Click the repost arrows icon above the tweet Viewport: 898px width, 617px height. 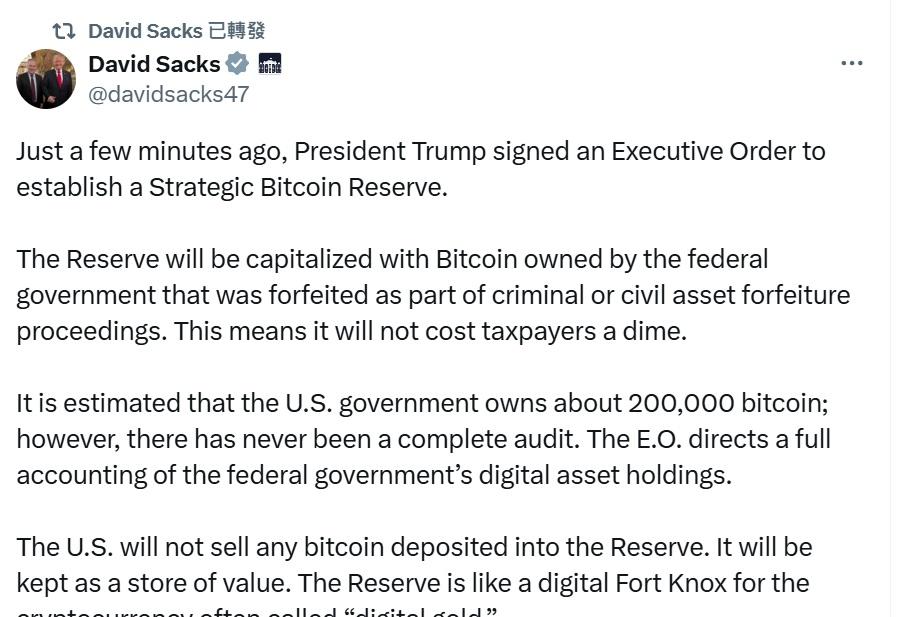click(x=63, y=32)
